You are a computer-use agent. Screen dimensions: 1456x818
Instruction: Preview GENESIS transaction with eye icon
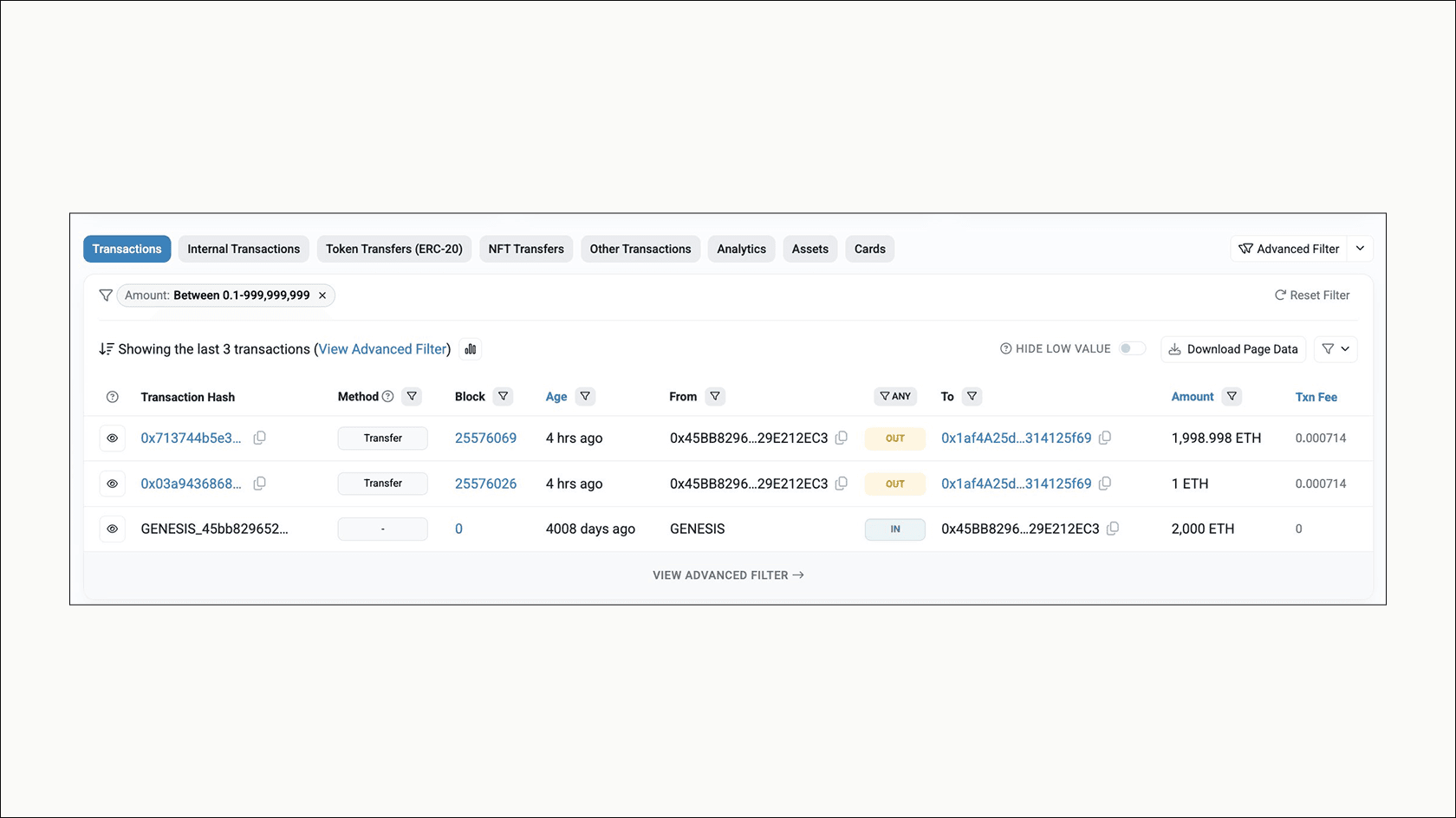pos(112,529)
